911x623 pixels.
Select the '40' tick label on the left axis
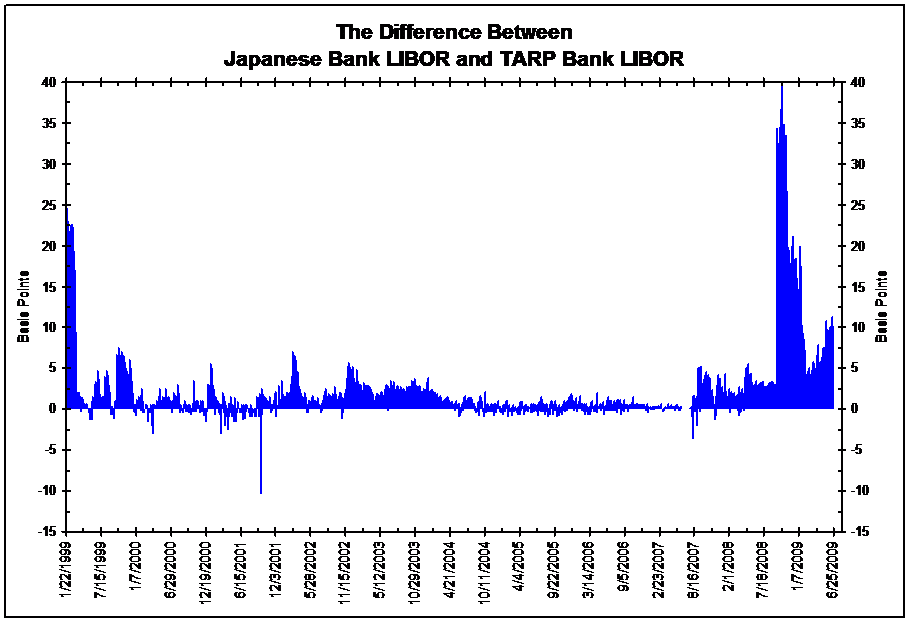coord(50,82)
